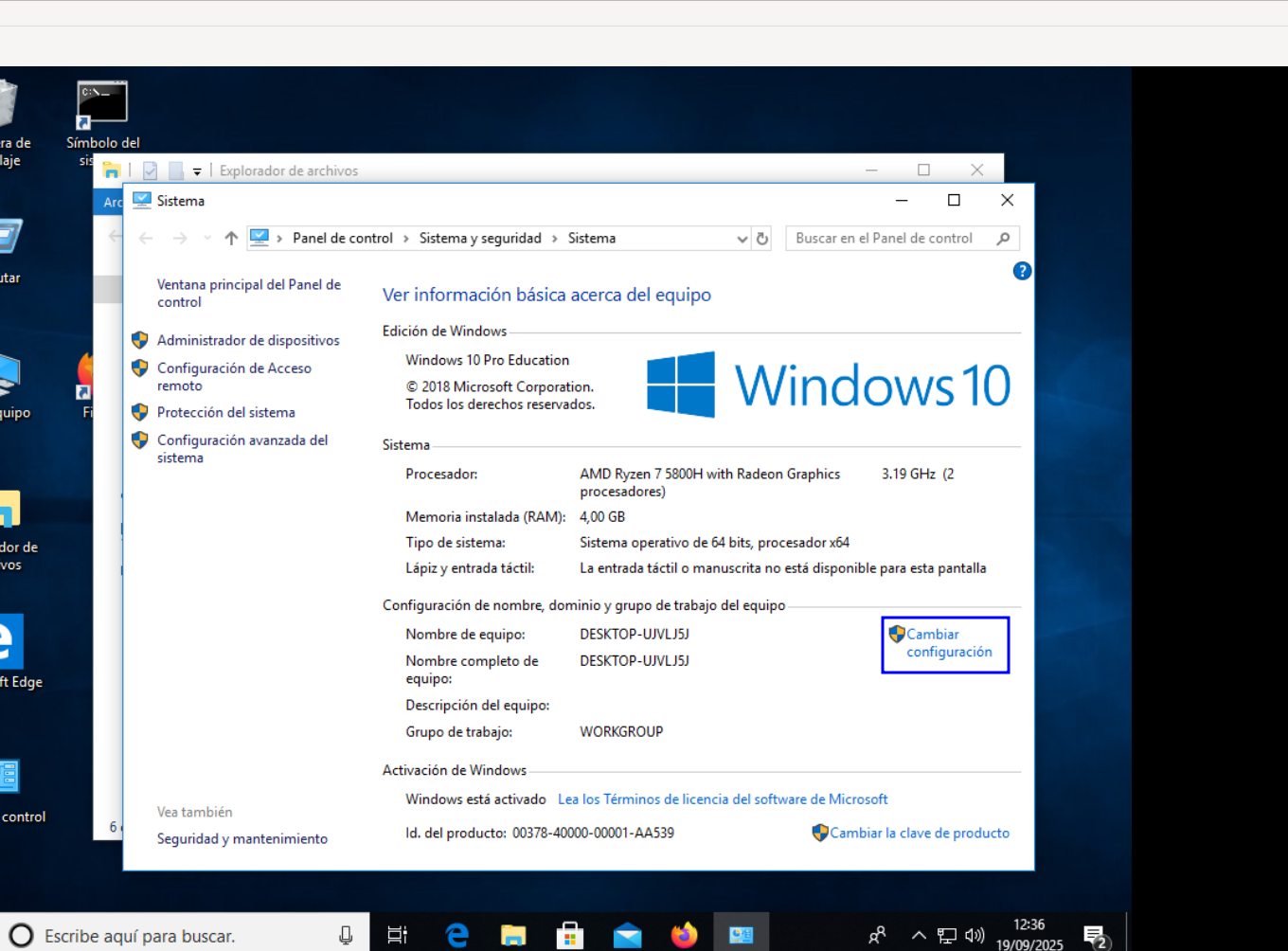Click the shield icon beside Configuración de Acceso remoto
Screen dimensions: 1288x951
click(140, 368)
